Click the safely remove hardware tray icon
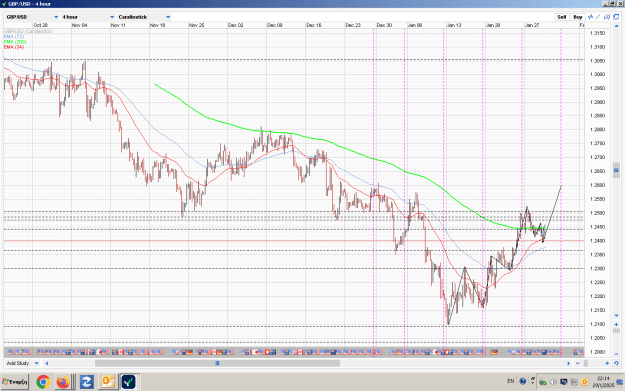This screenshot has width=625, height=391. click(x=542, y=382)
